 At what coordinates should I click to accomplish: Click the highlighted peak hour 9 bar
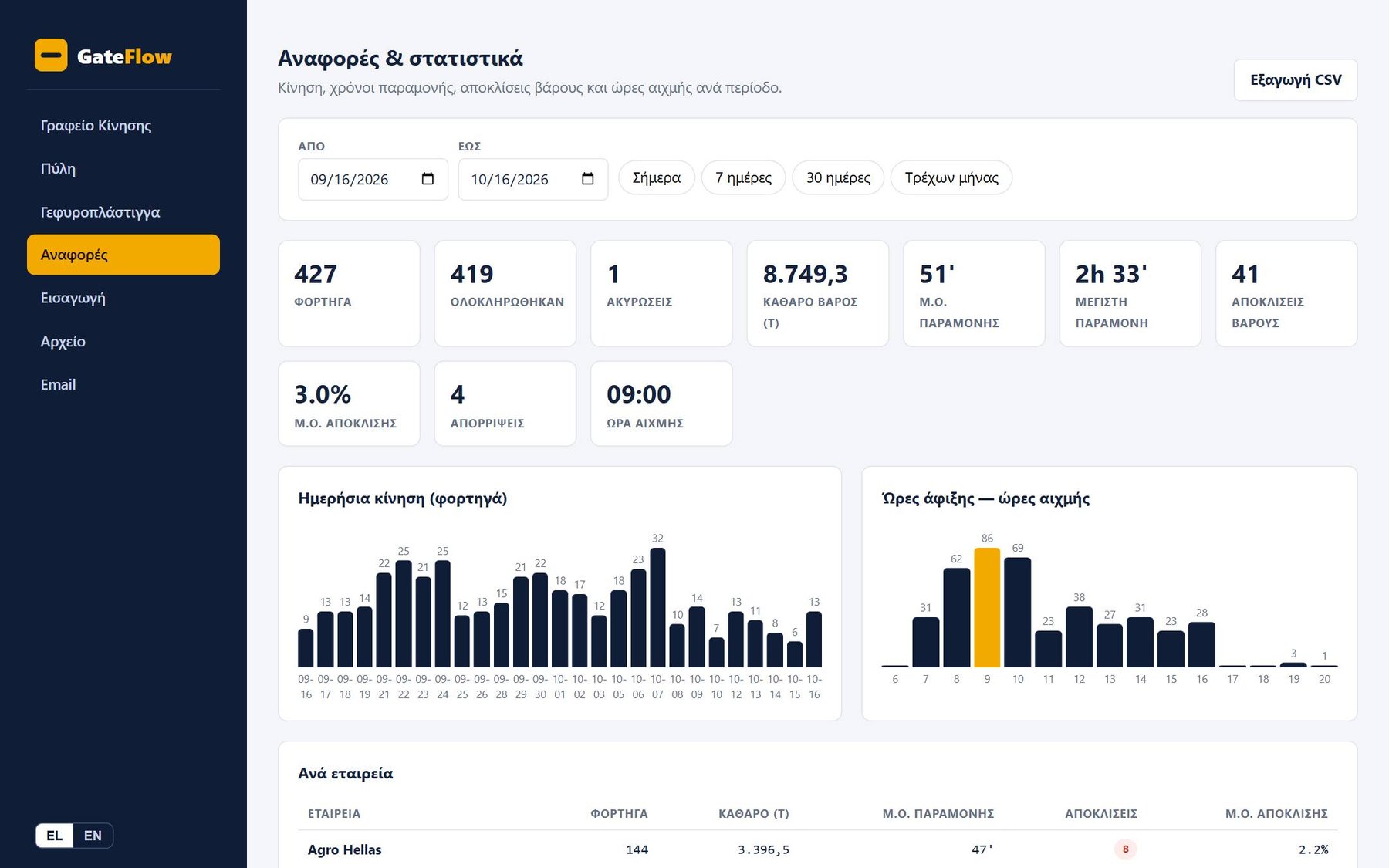[987, 607]
